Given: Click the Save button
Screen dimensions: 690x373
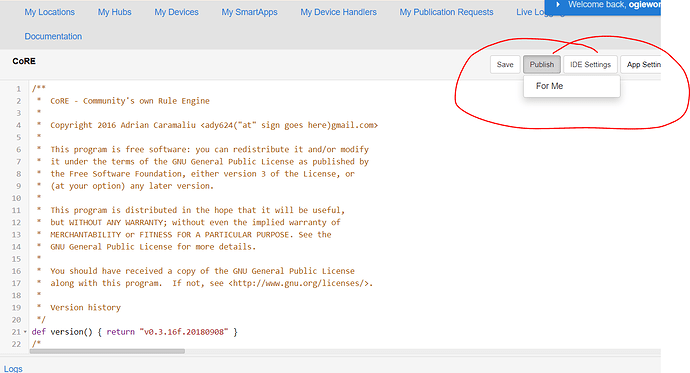Looking at the screenshot, I should tap(505, 65).
